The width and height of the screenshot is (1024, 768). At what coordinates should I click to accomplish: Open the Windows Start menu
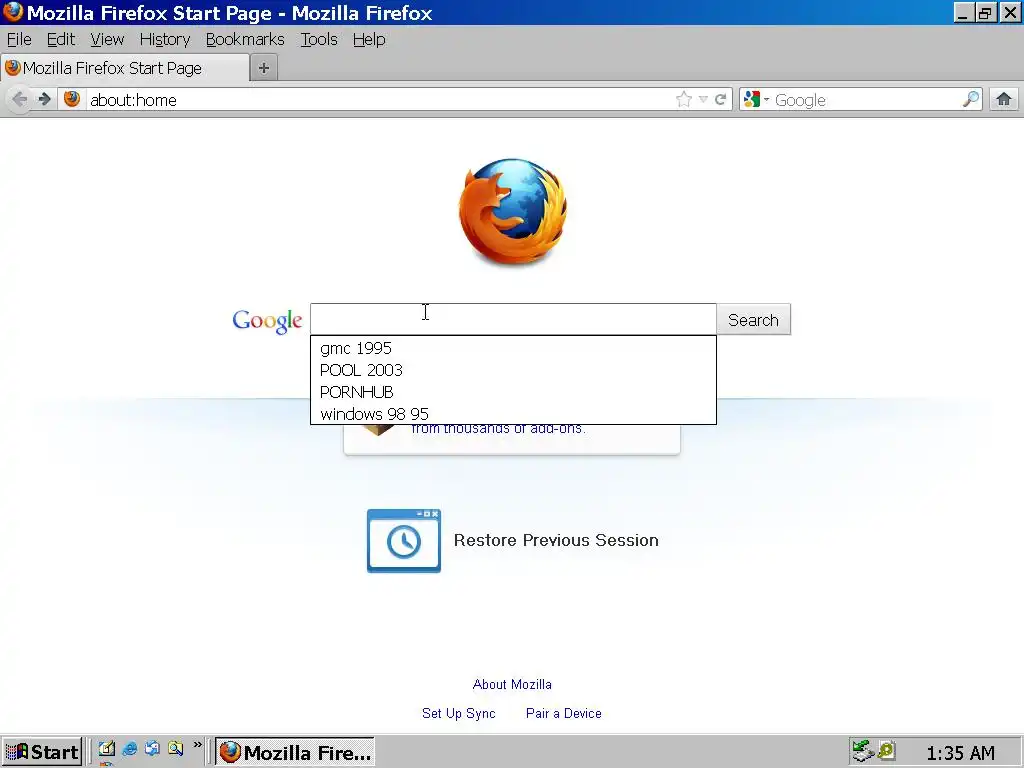(42, 752)
